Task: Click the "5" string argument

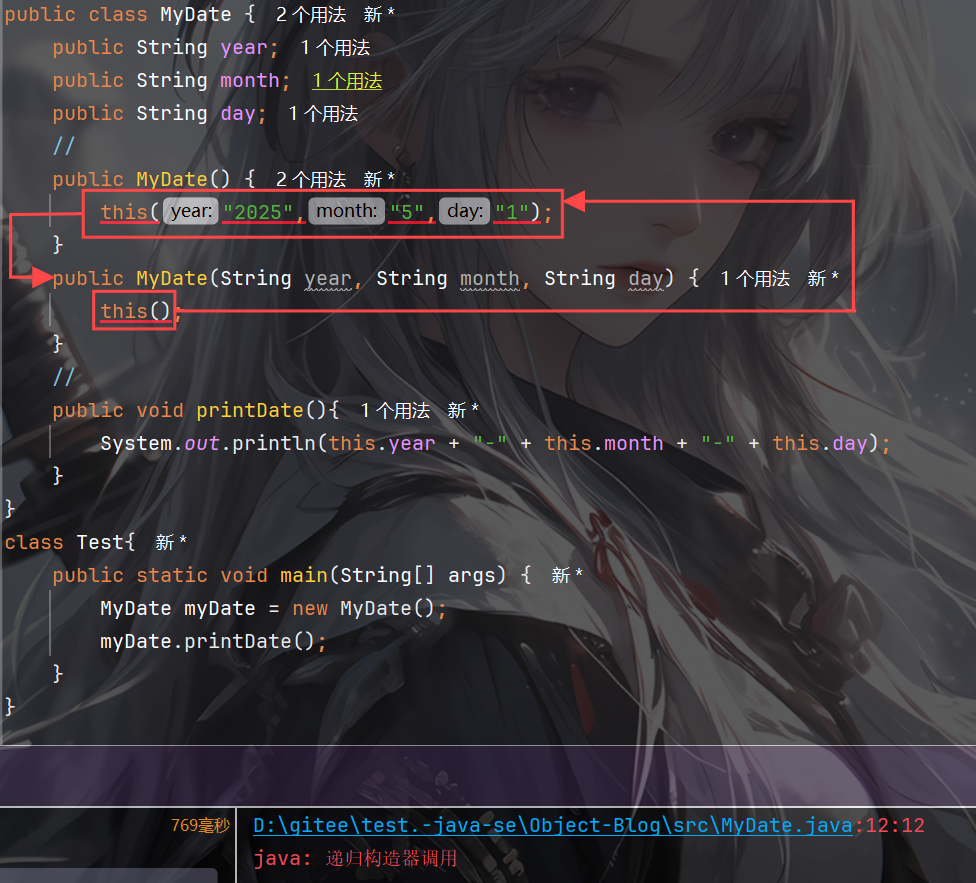Action: pyautogui.click(x=407, y=212)
